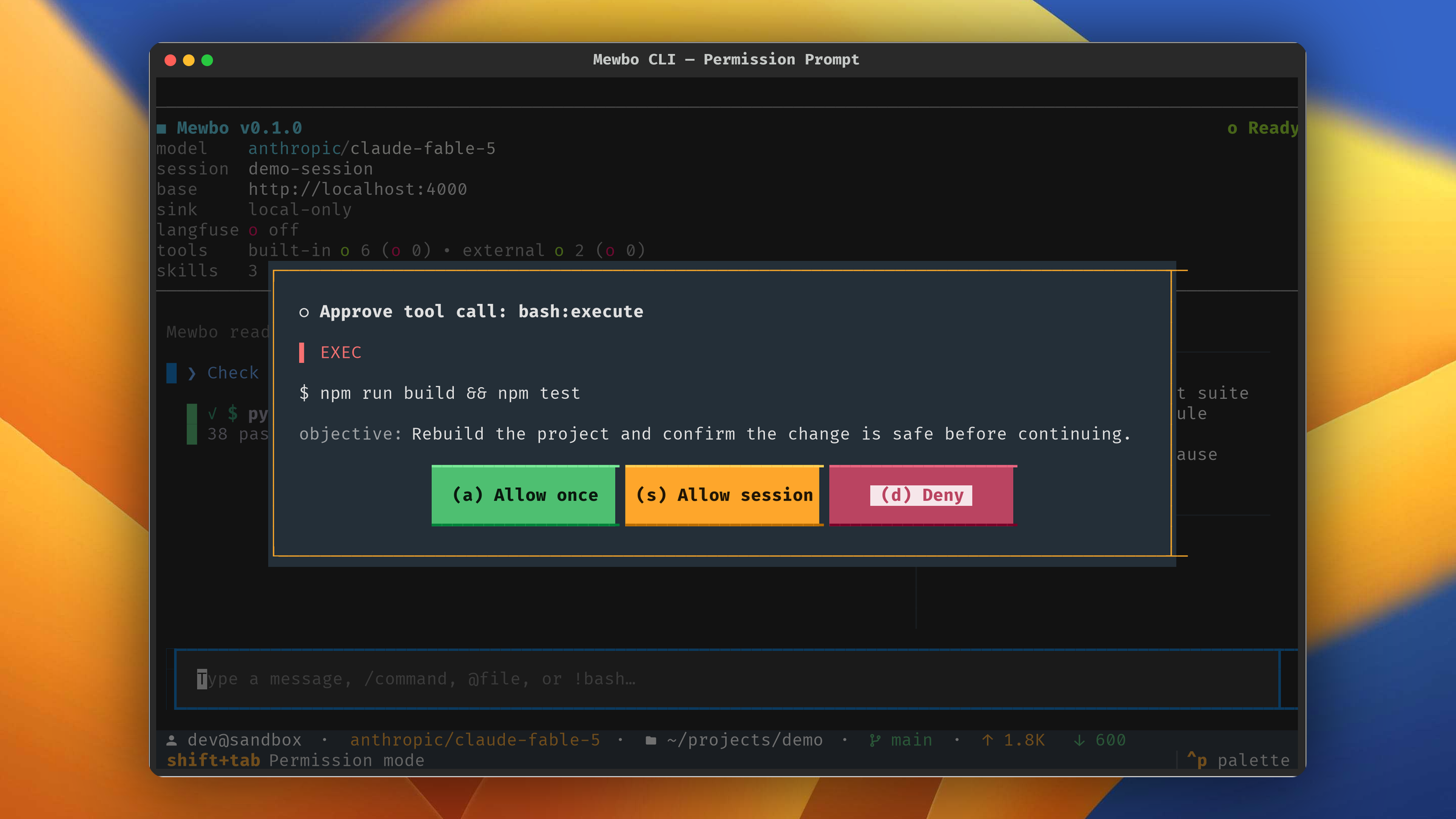Viewport: 1456px width, 819px height.
Task: Click the command text npm run build && npm test
Action: [x=450, y=393]
